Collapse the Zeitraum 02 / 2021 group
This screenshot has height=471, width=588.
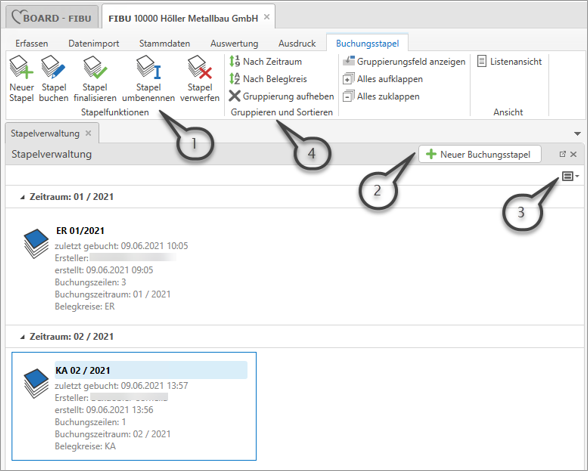(22, 337)
